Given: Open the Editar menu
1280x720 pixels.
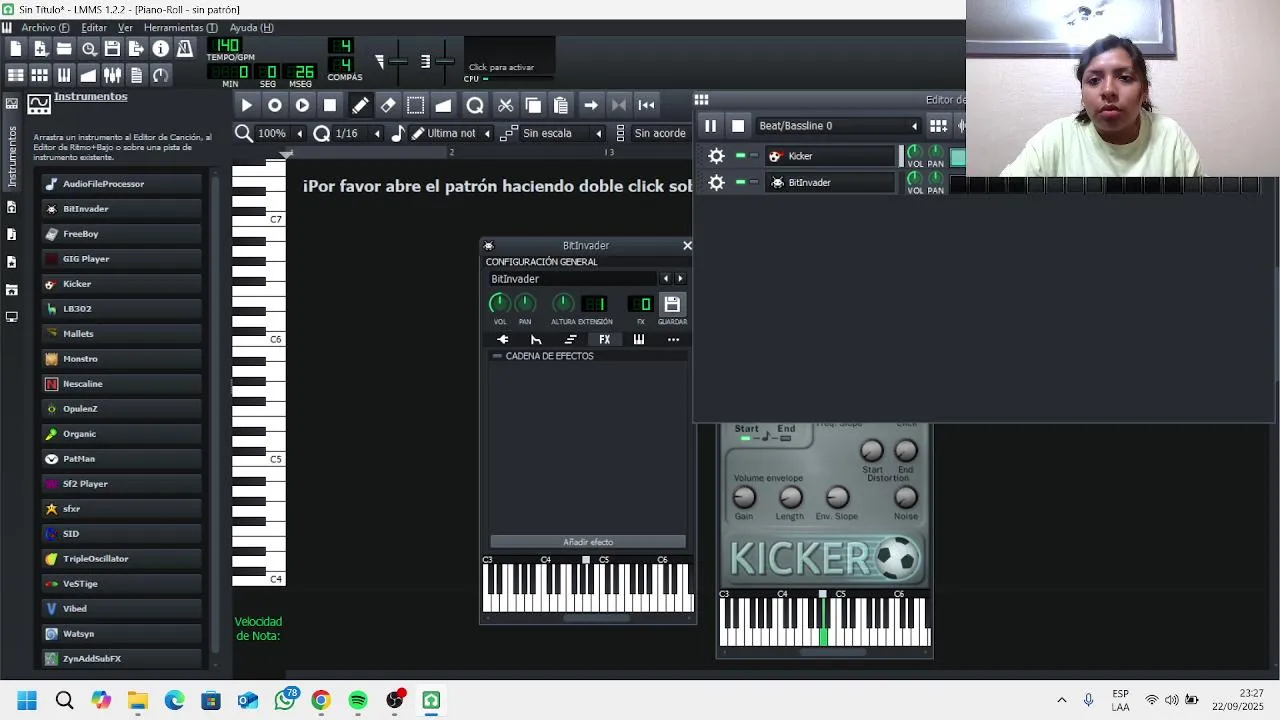Looking at the screenshot, I should (x=93, y=27).
